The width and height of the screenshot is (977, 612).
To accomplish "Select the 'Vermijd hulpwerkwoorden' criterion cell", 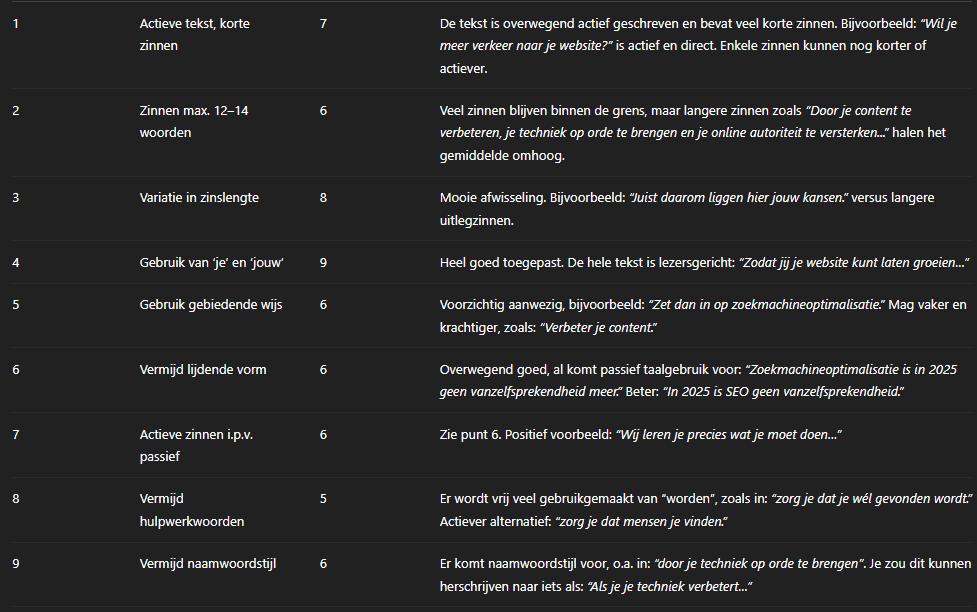I will coord(191,509).
